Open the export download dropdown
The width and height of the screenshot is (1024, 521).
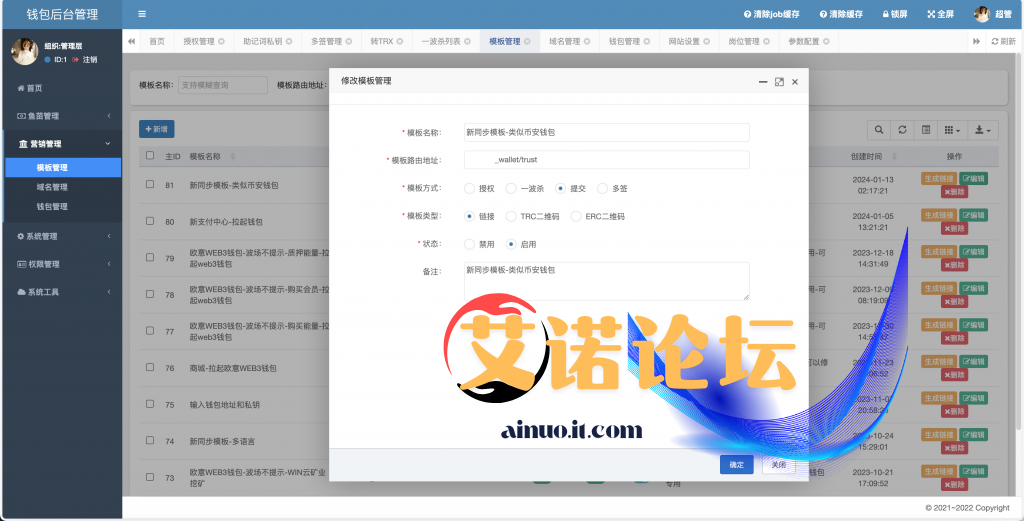983,130
